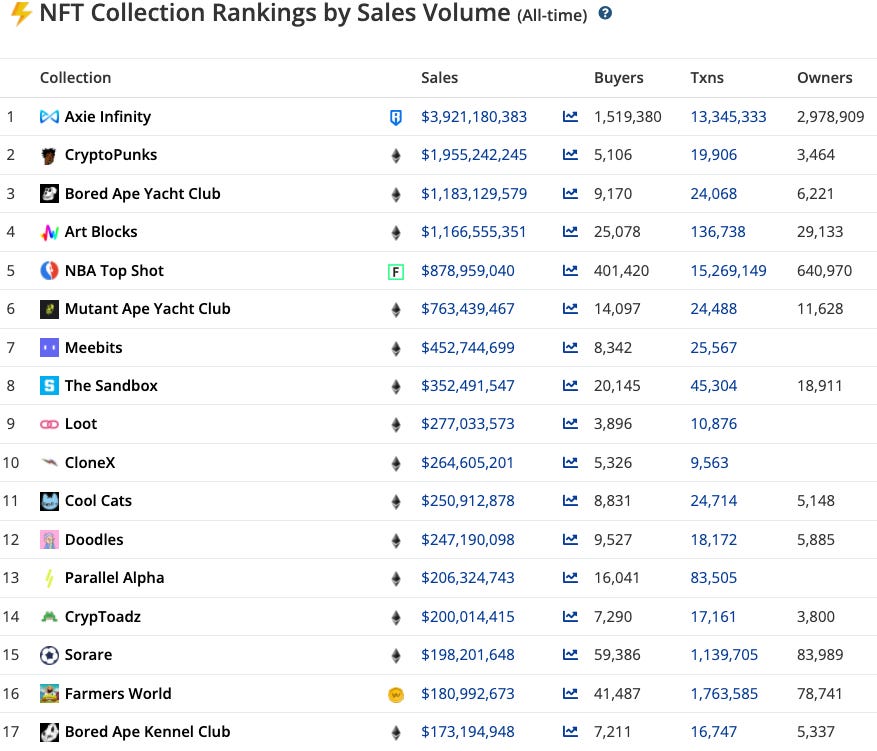Viewport: 877px width, 751px height.
Task: Click the 15,269,149 transactions link
Action: click(x=728, y=271)
